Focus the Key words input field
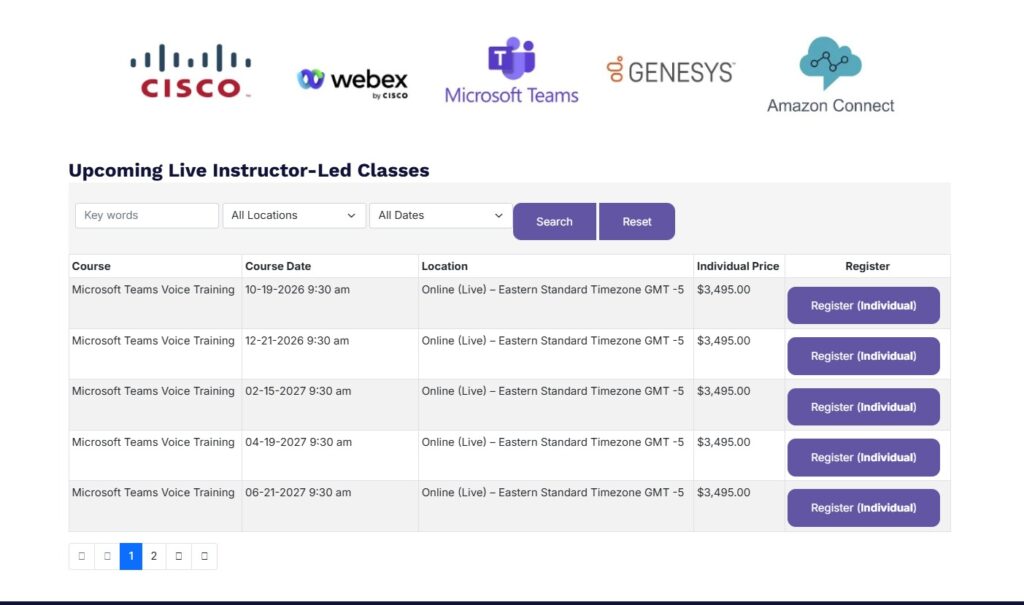 tap(147, 216)
